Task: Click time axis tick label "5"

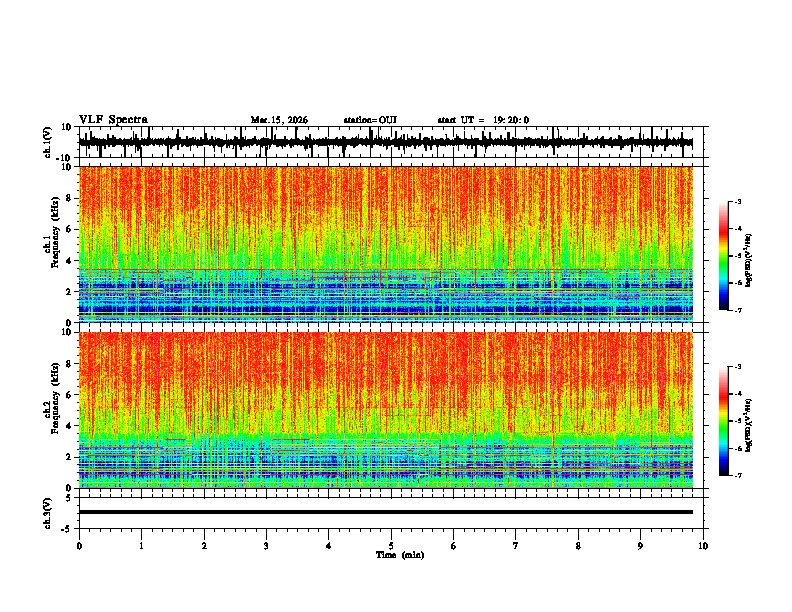Action: 391,546
